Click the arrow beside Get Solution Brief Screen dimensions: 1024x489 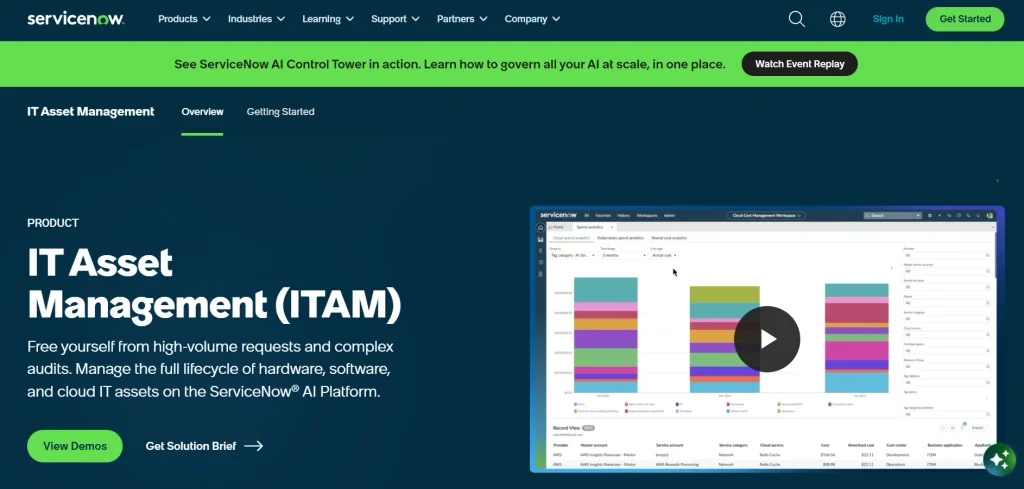point(253,446)
